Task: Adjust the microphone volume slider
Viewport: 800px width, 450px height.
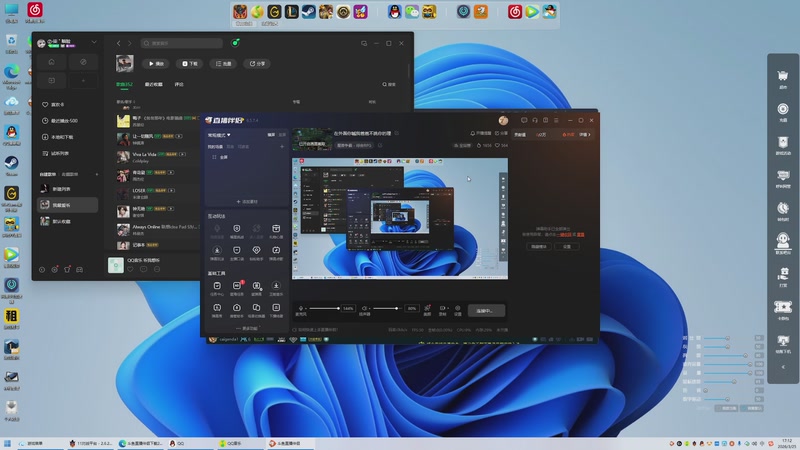Action: 323,308
